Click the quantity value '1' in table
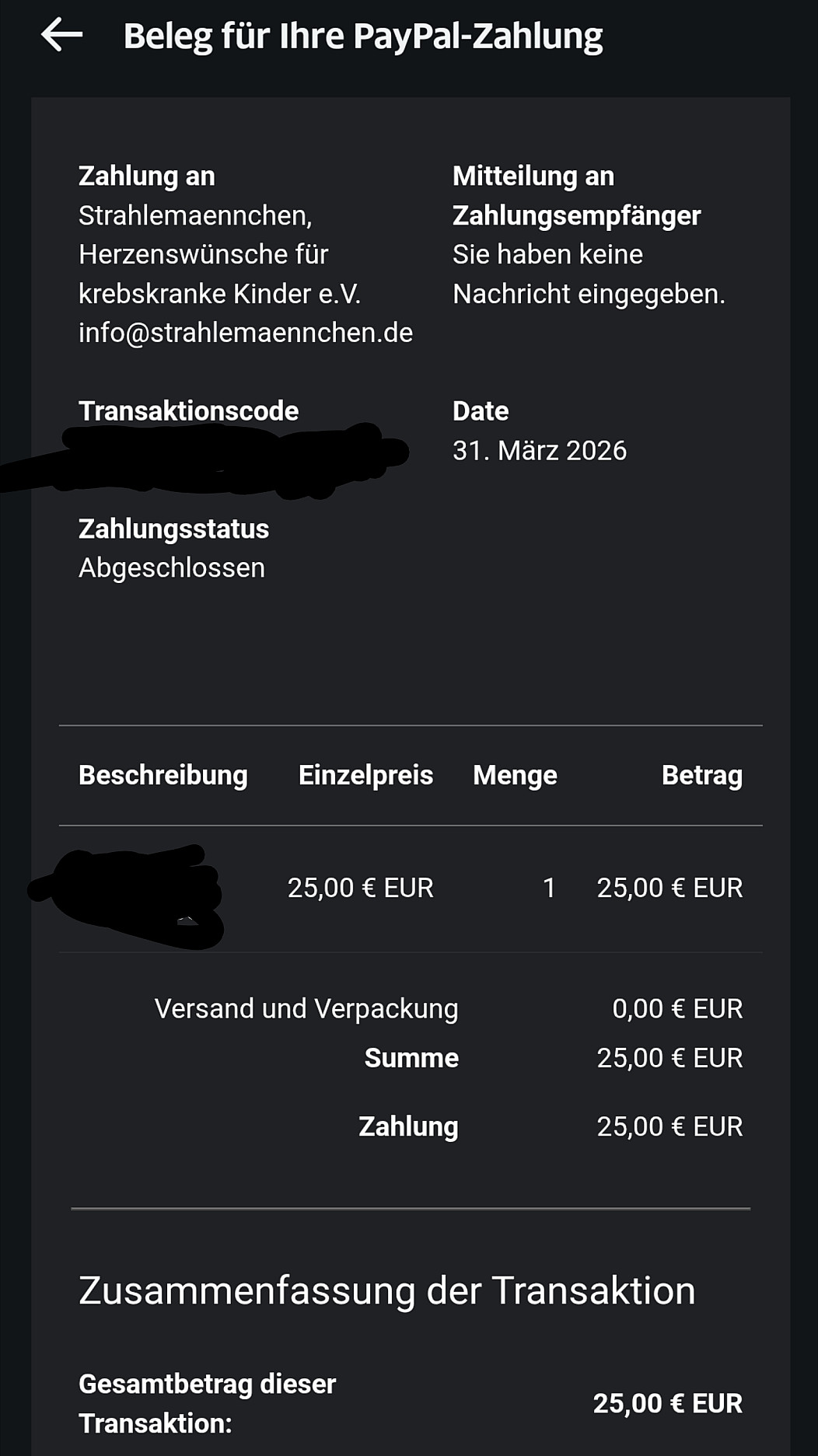This screenshot has width=818, height=1456. click(549, 888)
